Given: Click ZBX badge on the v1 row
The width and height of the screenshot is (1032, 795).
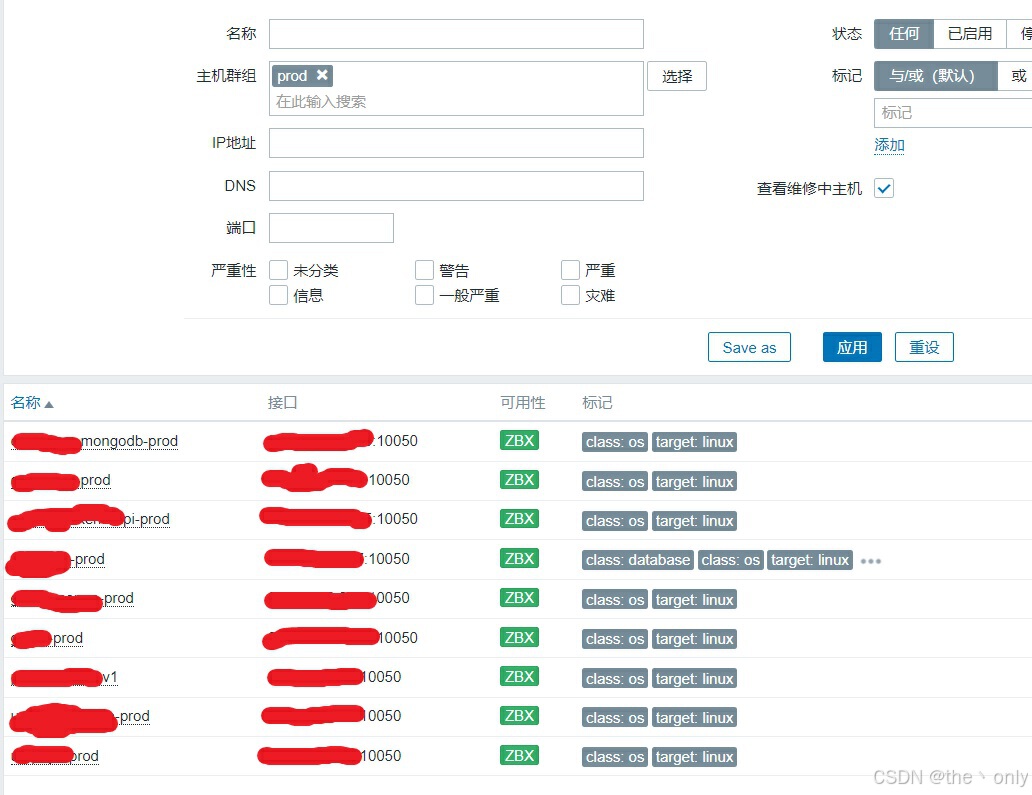Looking at the screenshot, I should [519, 677].
